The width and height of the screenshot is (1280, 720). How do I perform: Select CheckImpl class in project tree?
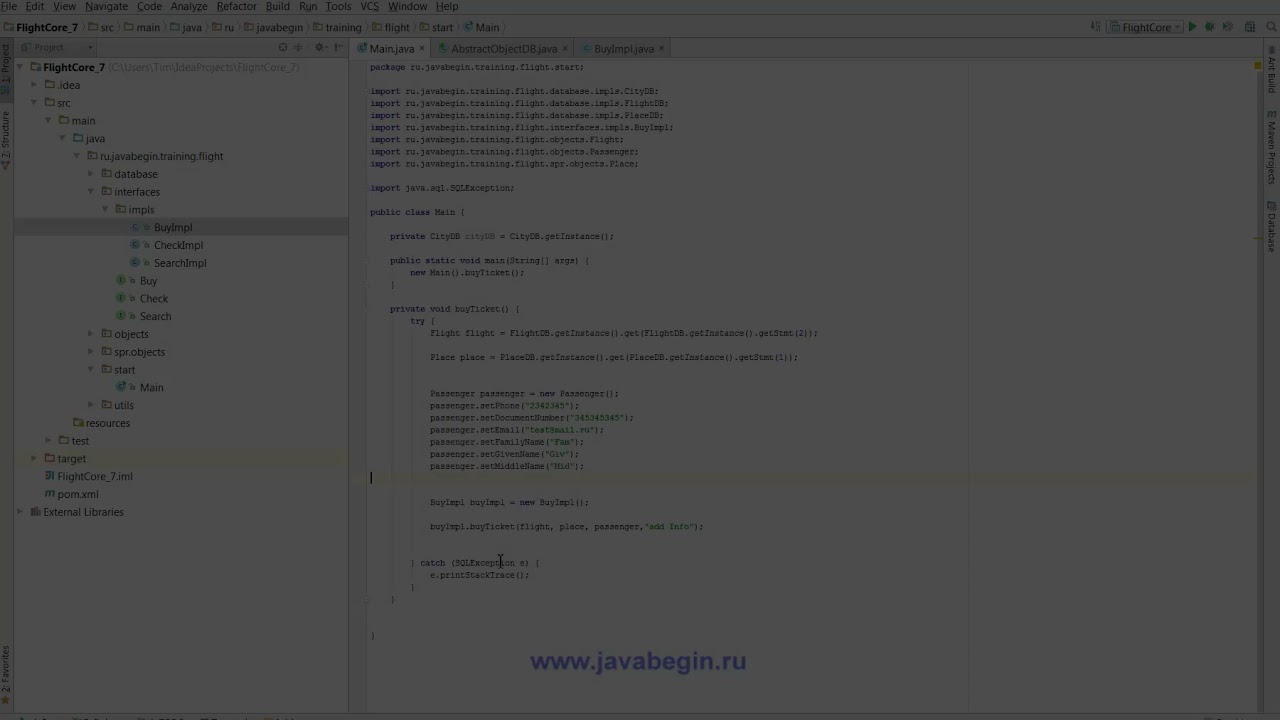[178, 245]
